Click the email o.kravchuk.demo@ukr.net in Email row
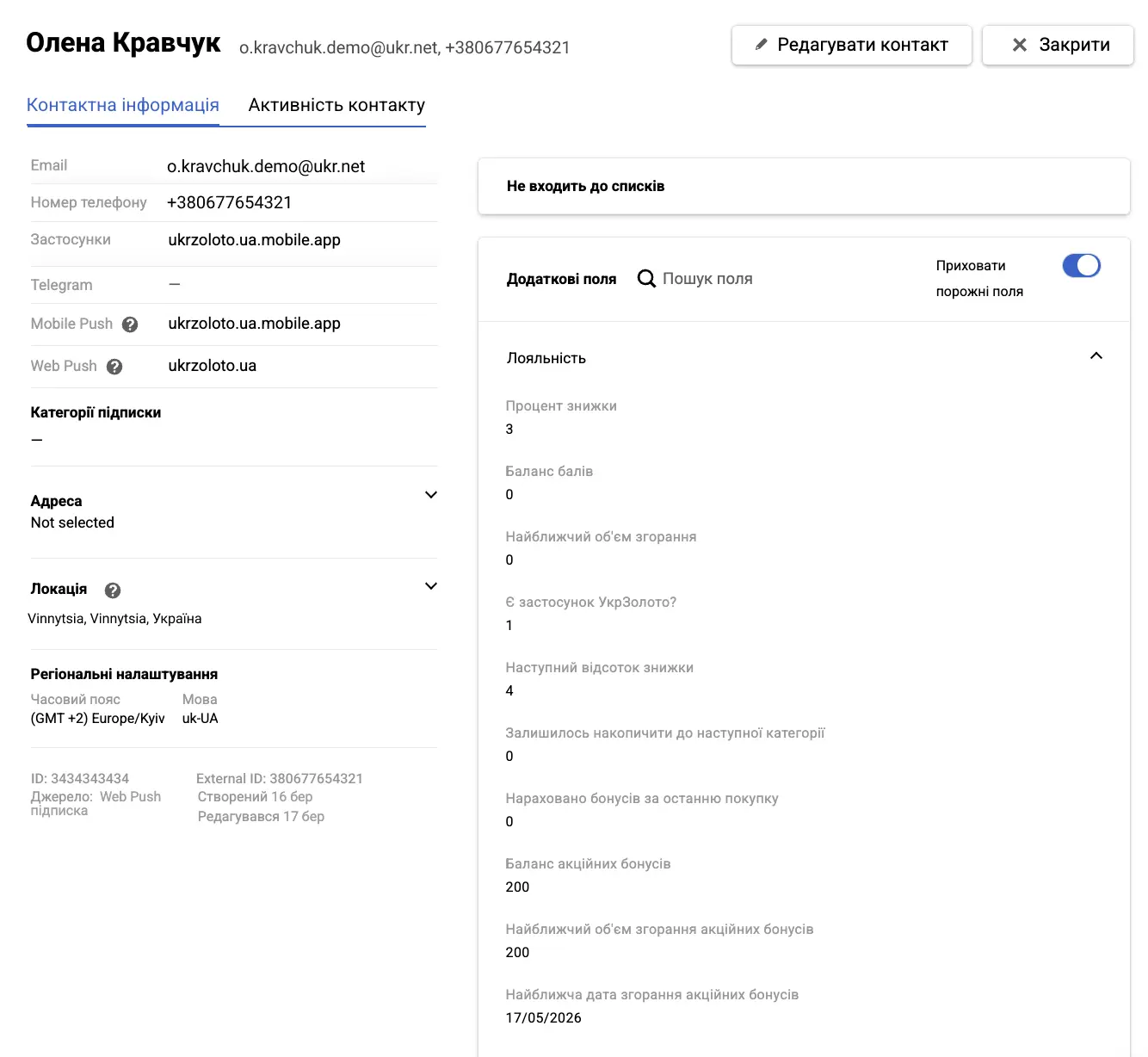 [266, 166]
